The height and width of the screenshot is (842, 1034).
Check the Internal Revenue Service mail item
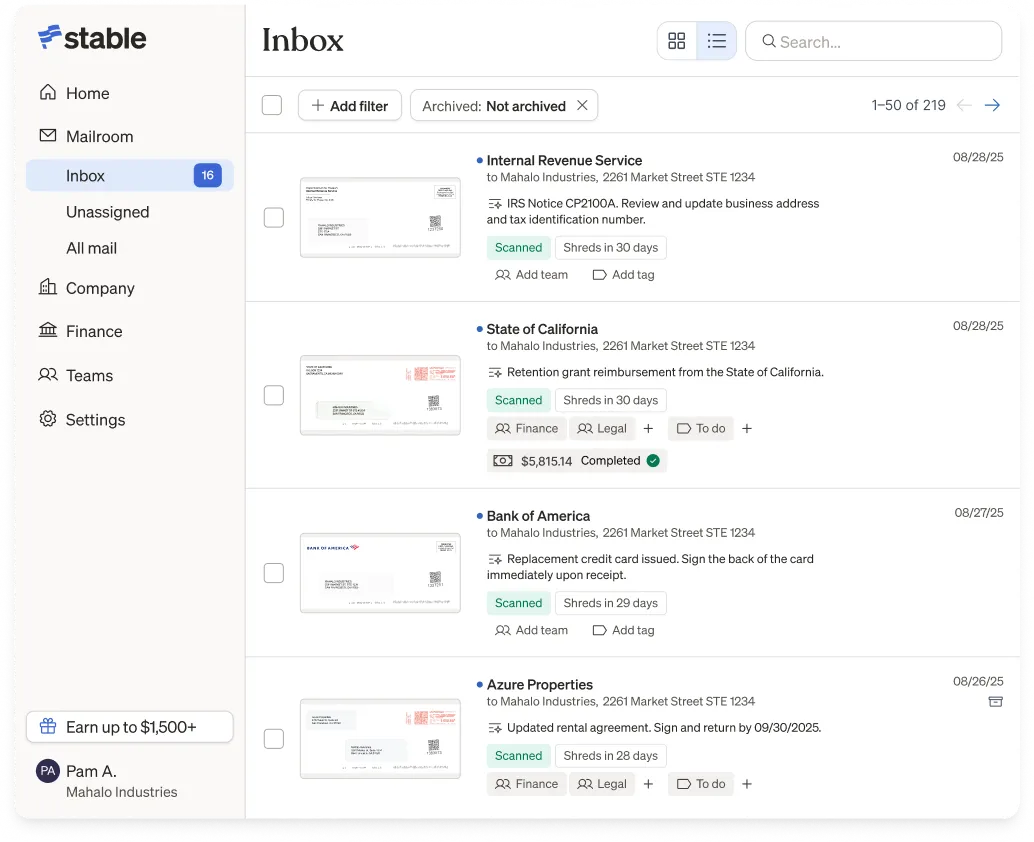click(x=274, y=217)
